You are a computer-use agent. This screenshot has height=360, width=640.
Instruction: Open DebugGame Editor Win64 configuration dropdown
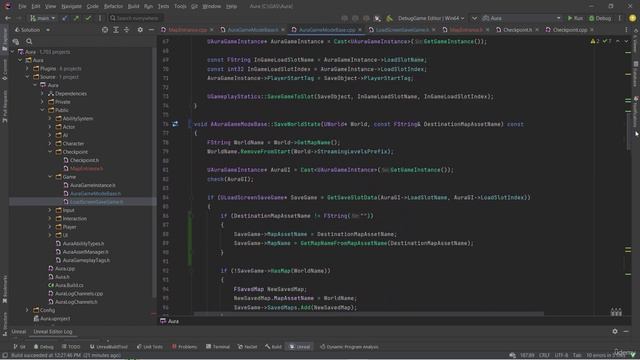[x=431, y=18]
